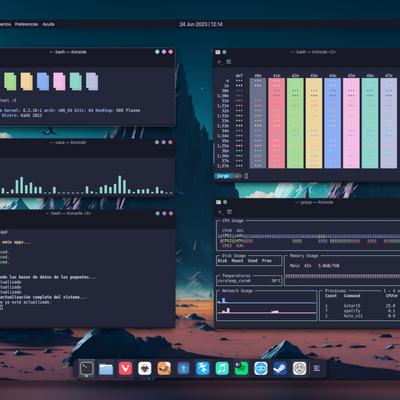
Task: Click the 'Command' column header in Processes
Action: pos(352,296)
